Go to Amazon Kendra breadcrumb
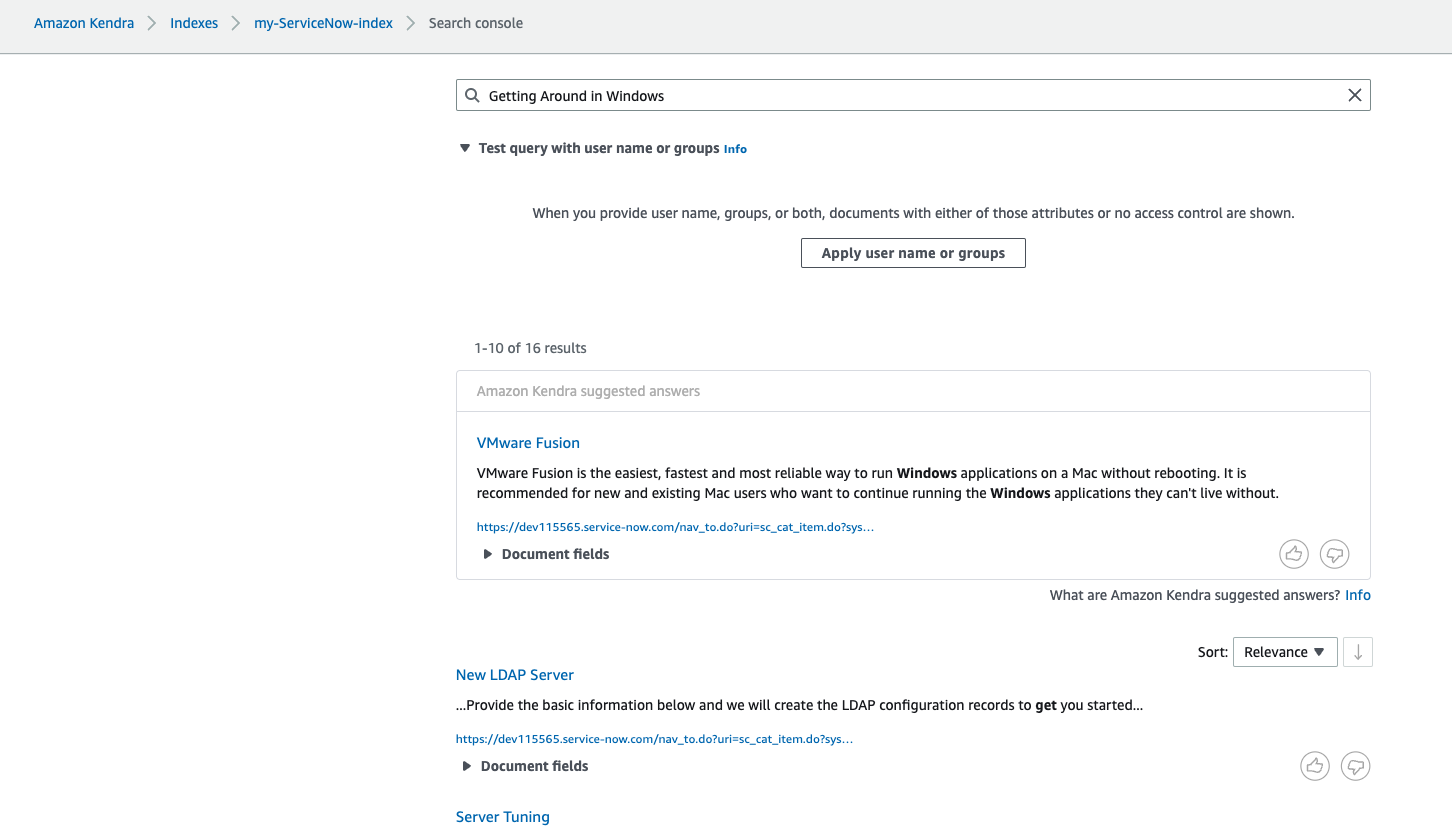 (84, 23)
